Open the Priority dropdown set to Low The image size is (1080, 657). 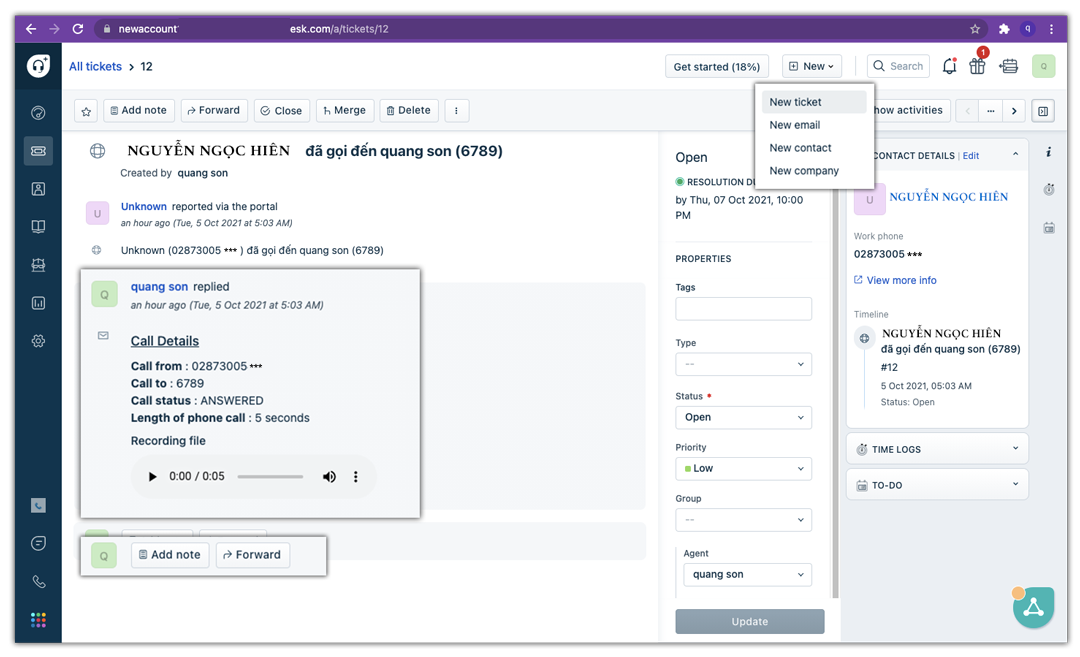point(743,468)
